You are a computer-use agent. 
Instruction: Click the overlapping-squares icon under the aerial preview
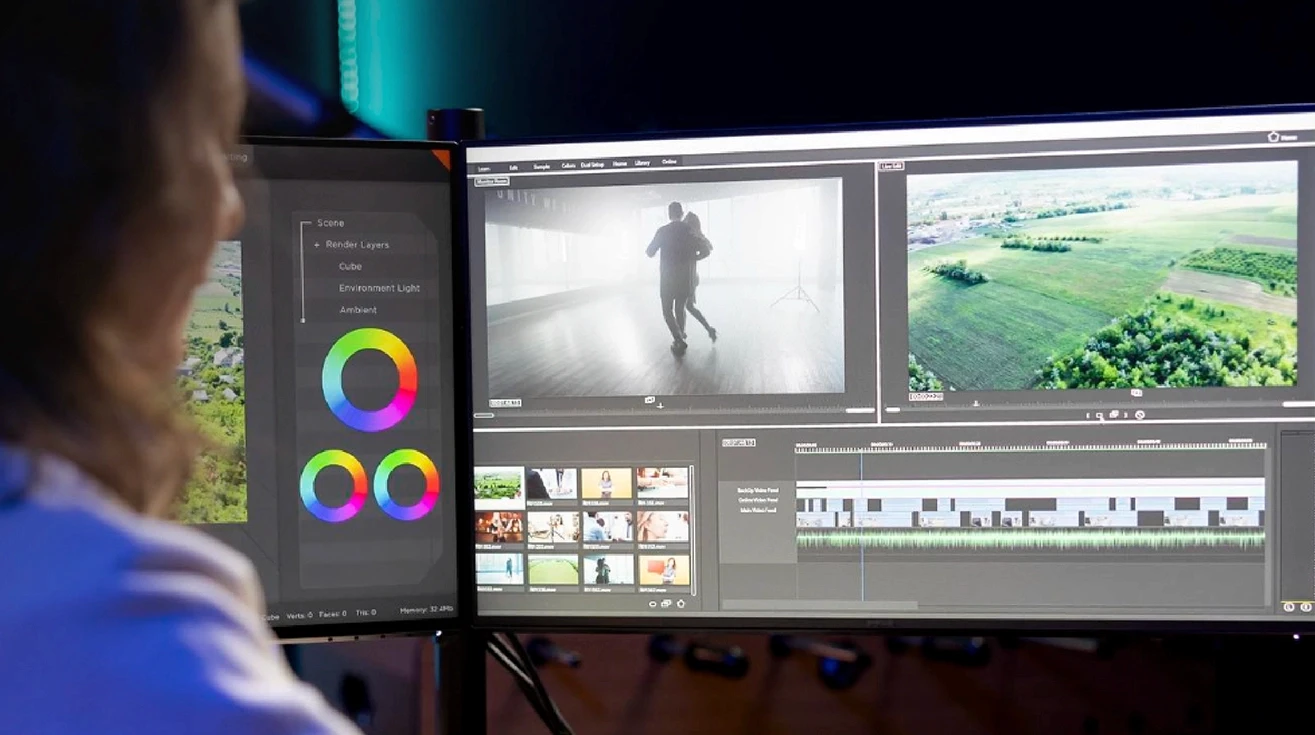(x=1114, y=415)
